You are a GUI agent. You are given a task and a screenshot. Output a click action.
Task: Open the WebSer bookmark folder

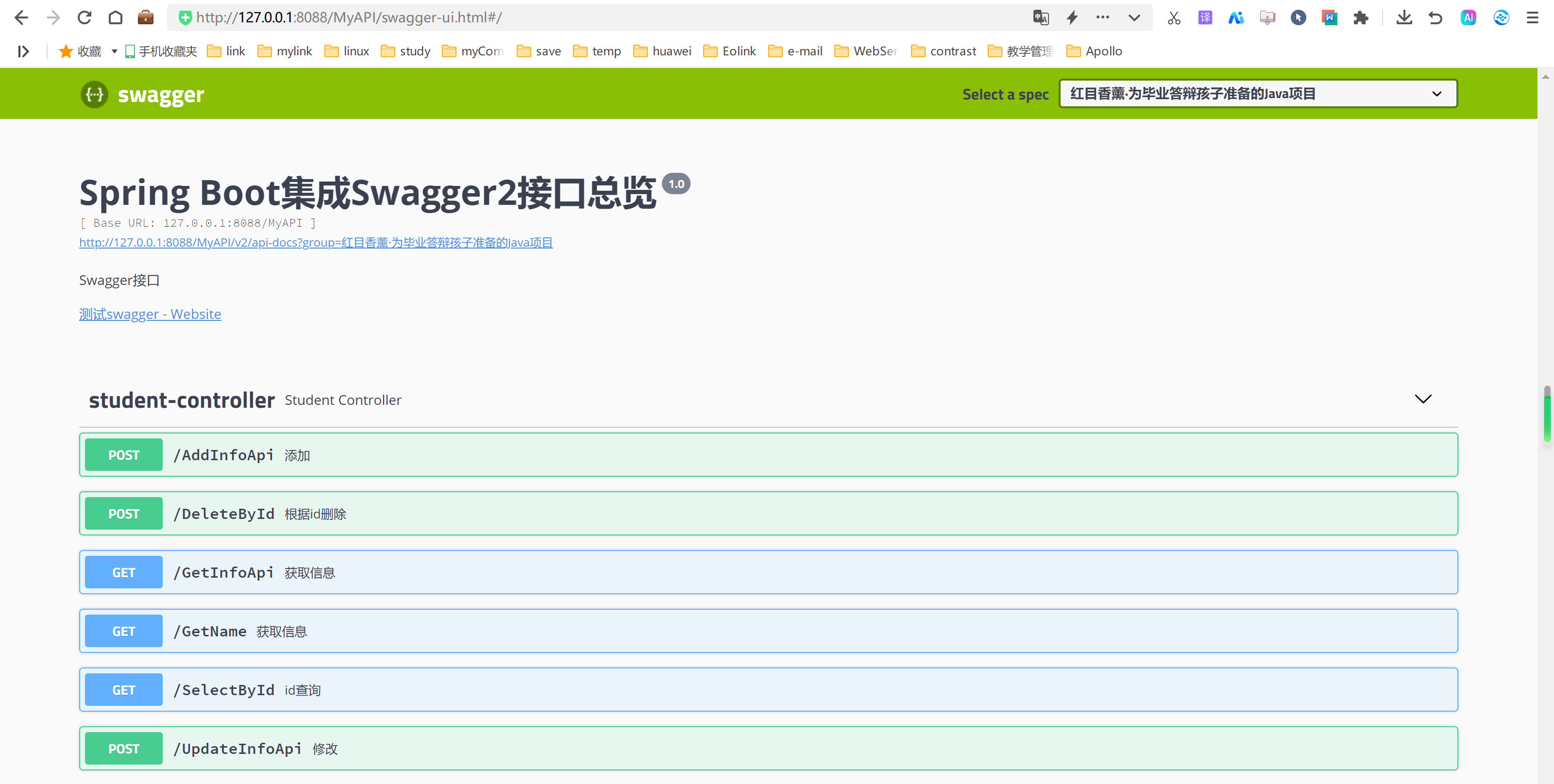pos(866,51)
